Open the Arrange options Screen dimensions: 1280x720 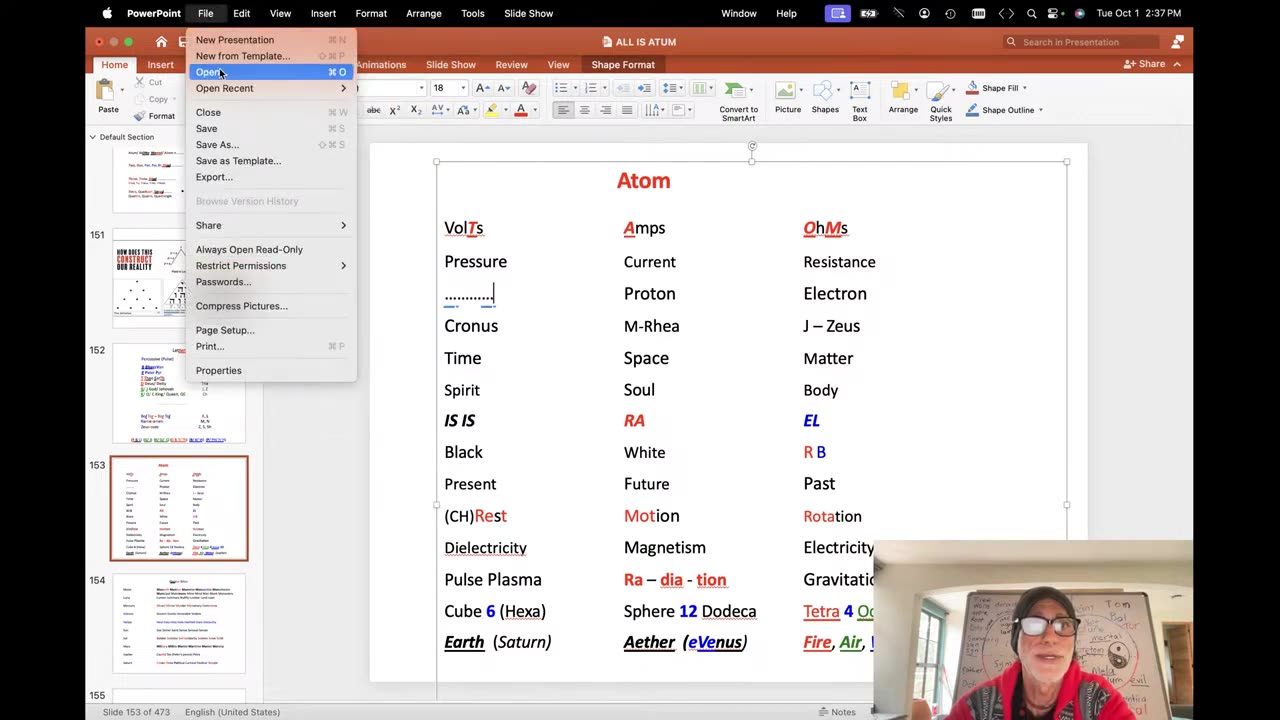[x=903, y=97]
